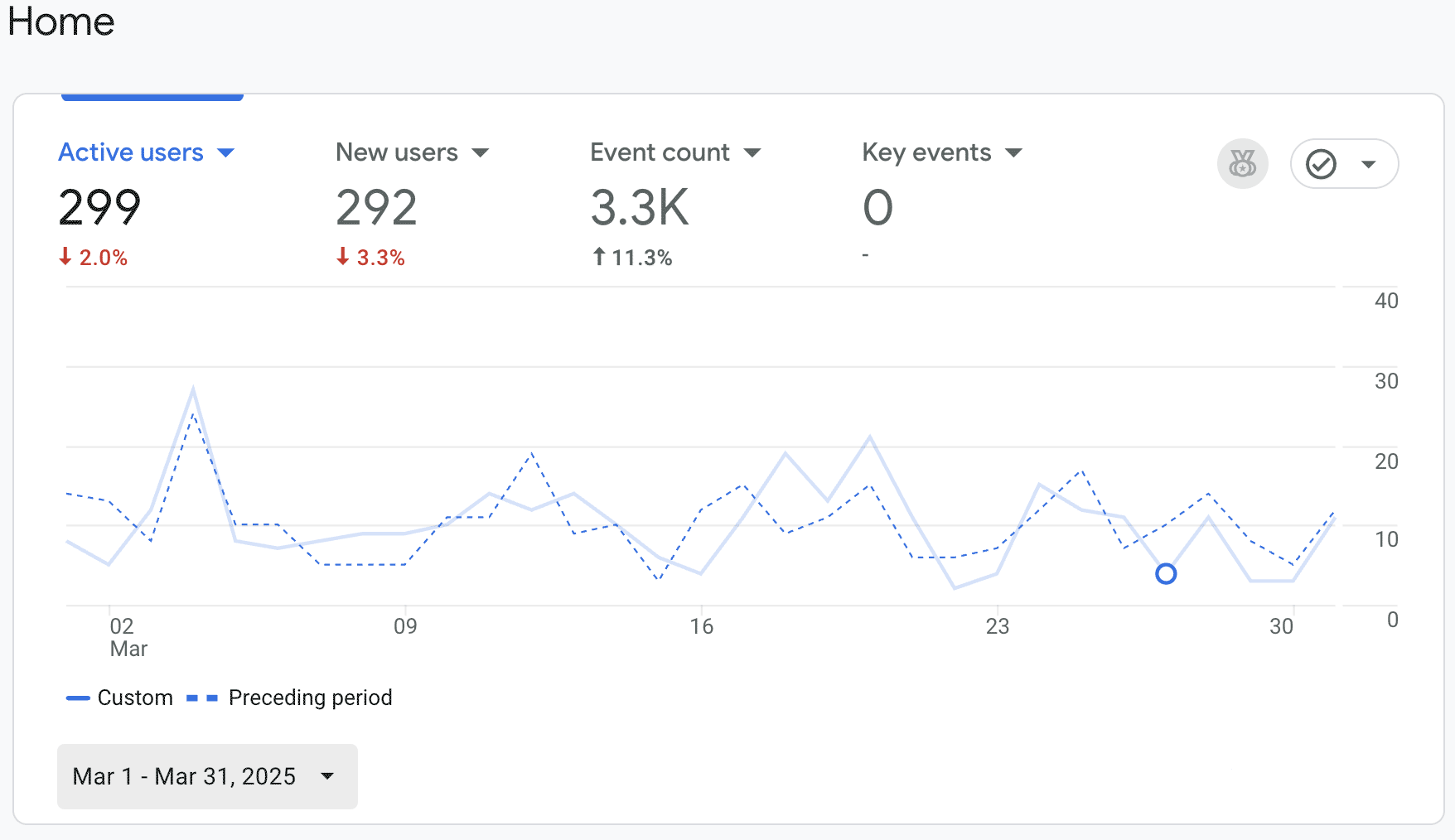Switch to the Key events metric tab
Viewport: 1455px width, 840px height.
click(926, 152)
